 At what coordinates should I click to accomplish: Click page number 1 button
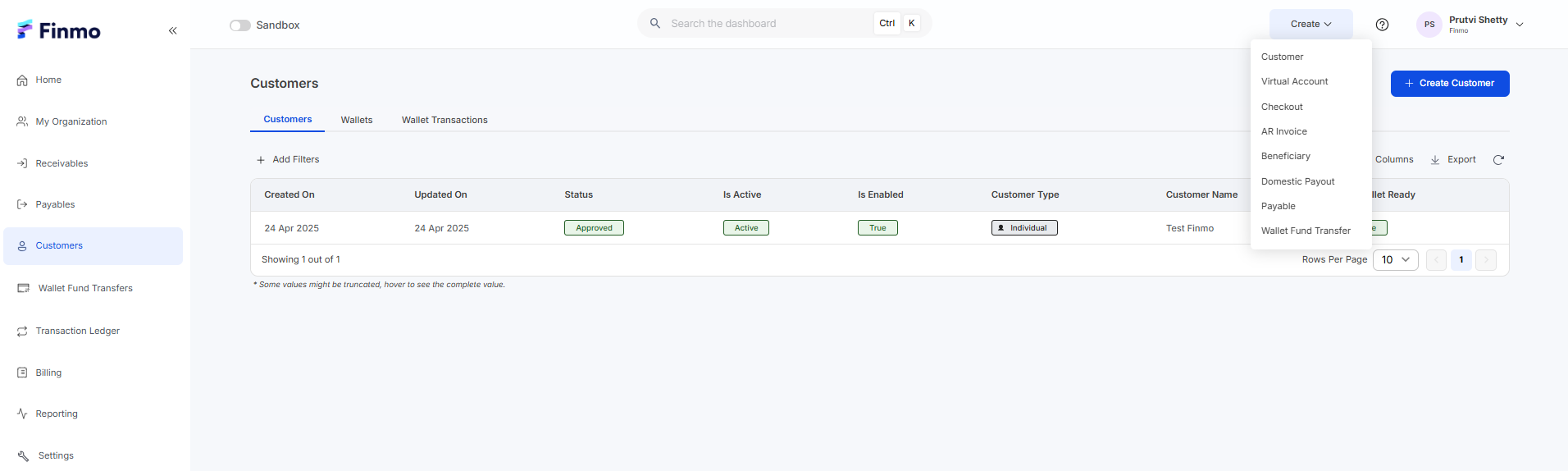pyautogui.click(x=1461, y=260)
